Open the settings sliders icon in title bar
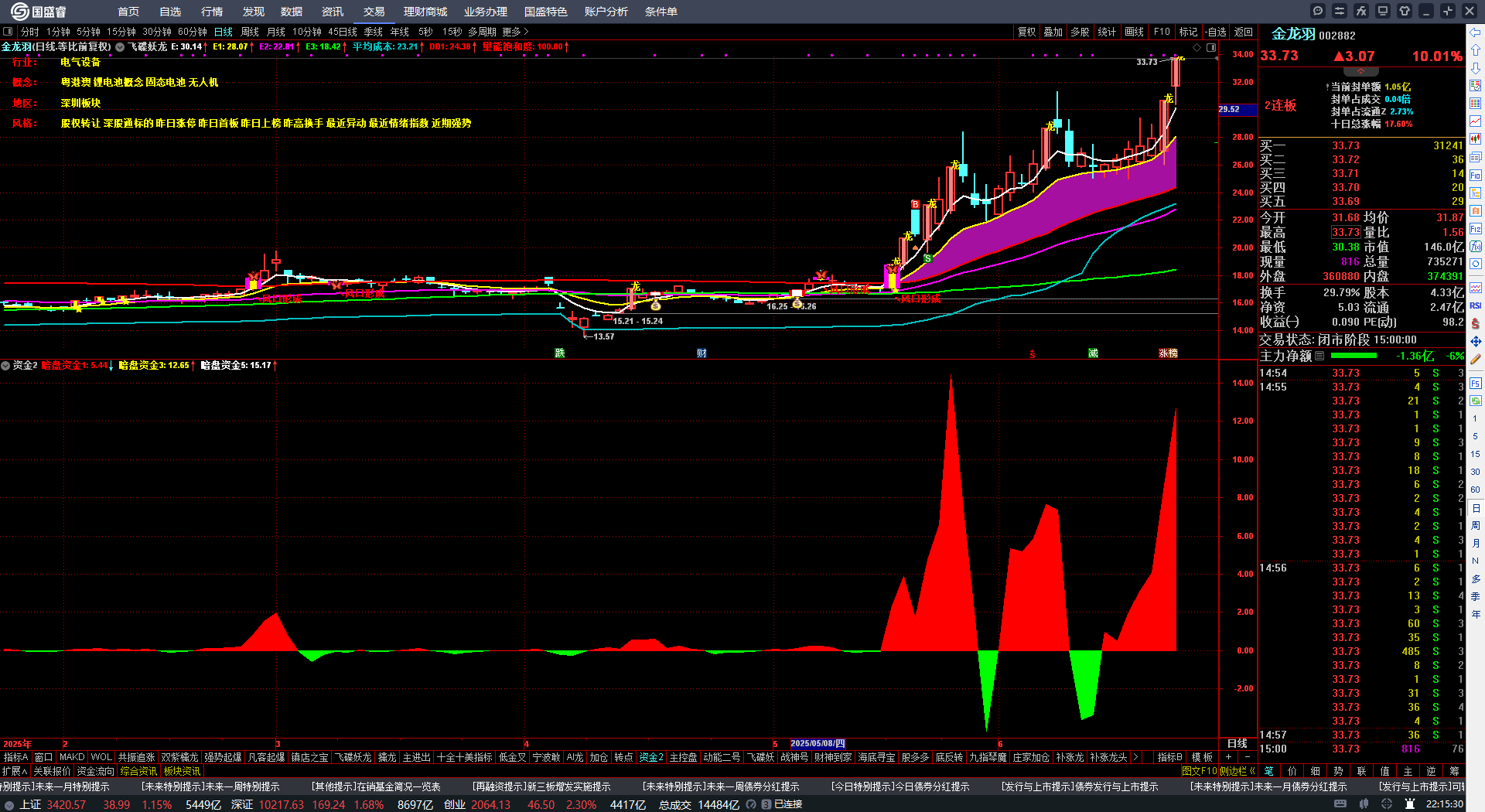This screenshot has height=812, width=1485. (x=1340, y=11)
